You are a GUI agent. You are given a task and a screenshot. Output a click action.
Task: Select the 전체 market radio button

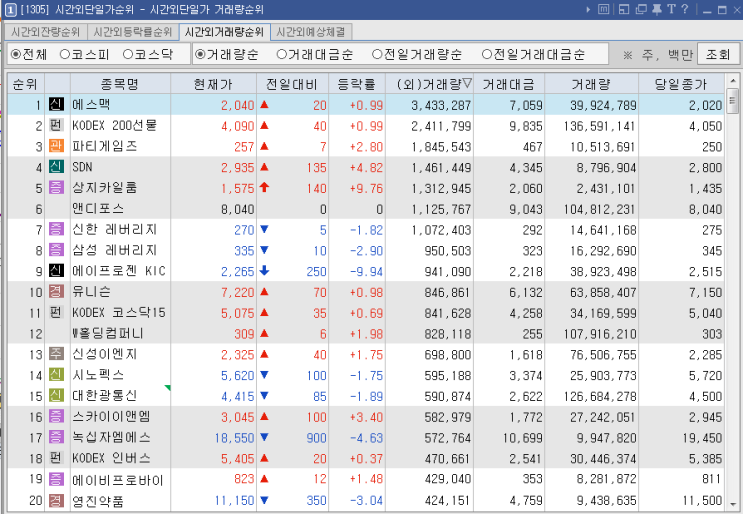coord(16,54)
